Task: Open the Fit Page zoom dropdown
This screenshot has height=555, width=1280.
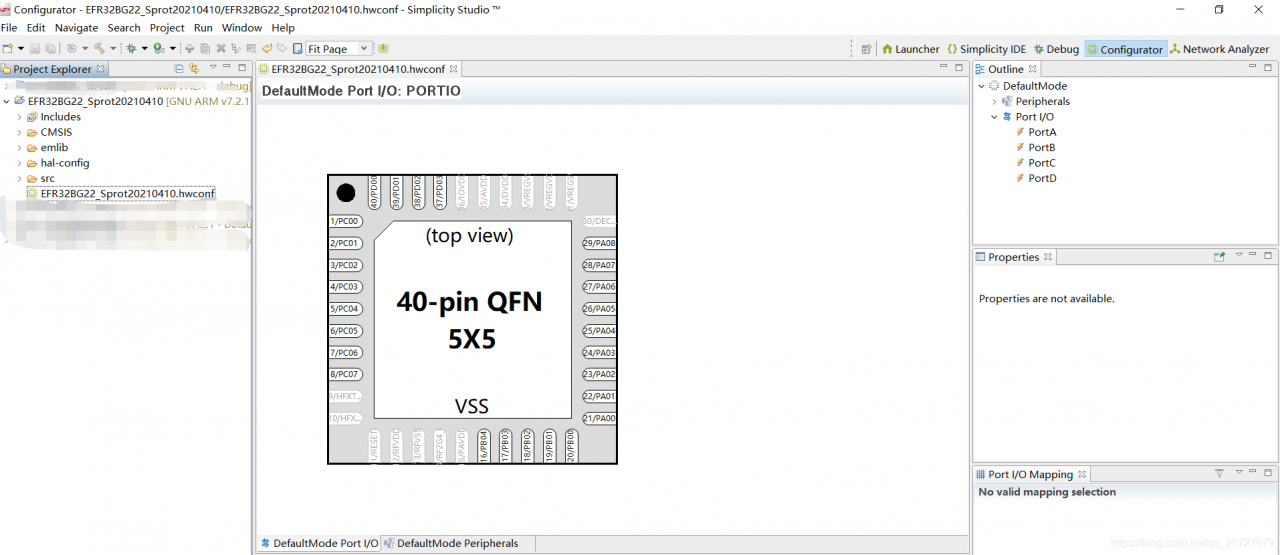Action: (364, 48)
